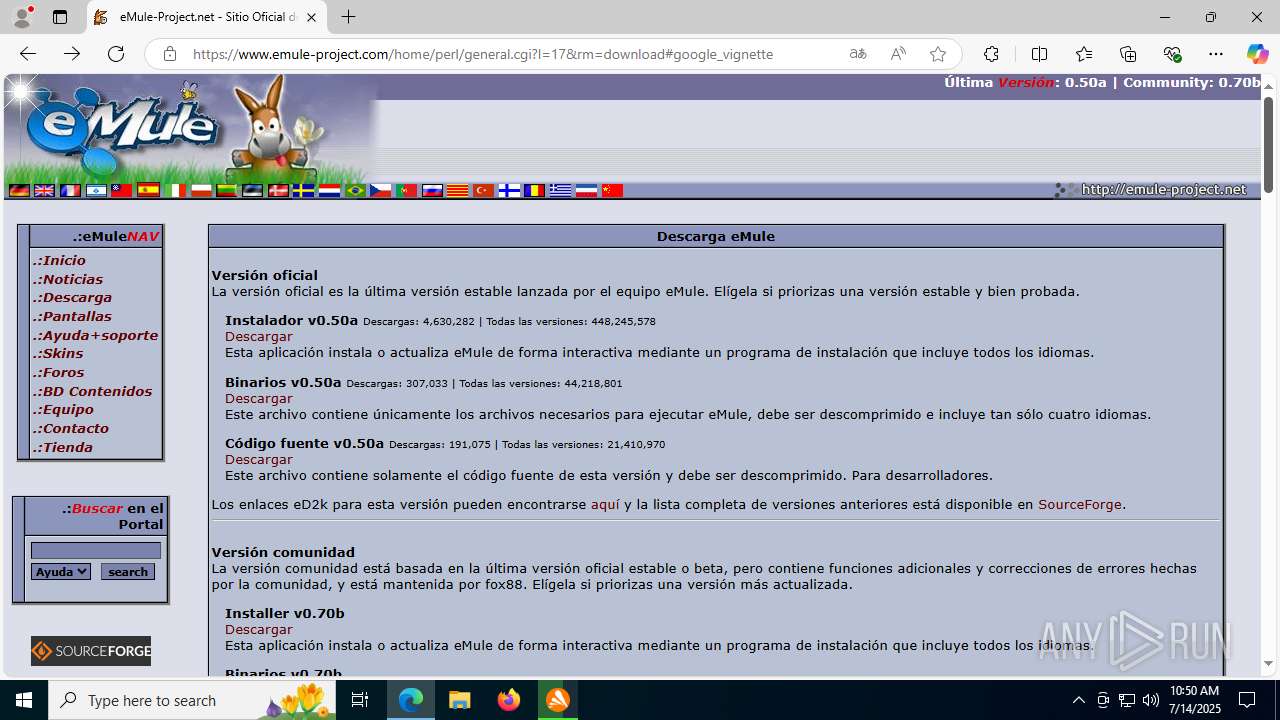Open Windows Start menu
1280x720 pixels.
[x=24, y=700]
